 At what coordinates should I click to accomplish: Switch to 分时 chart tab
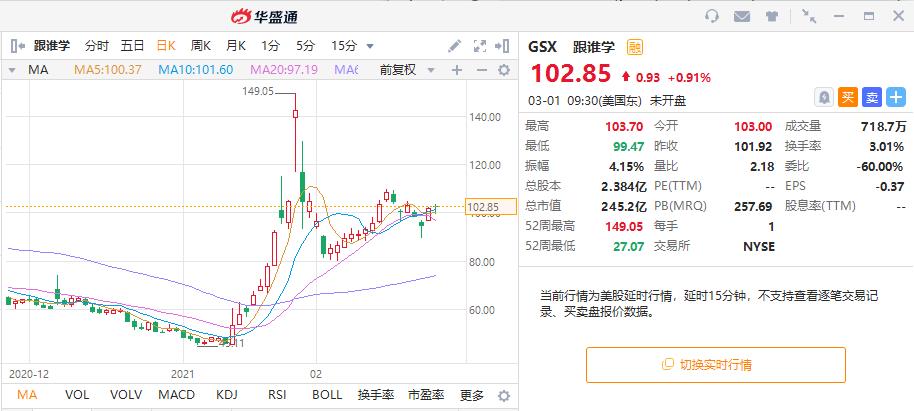(97, 45)
